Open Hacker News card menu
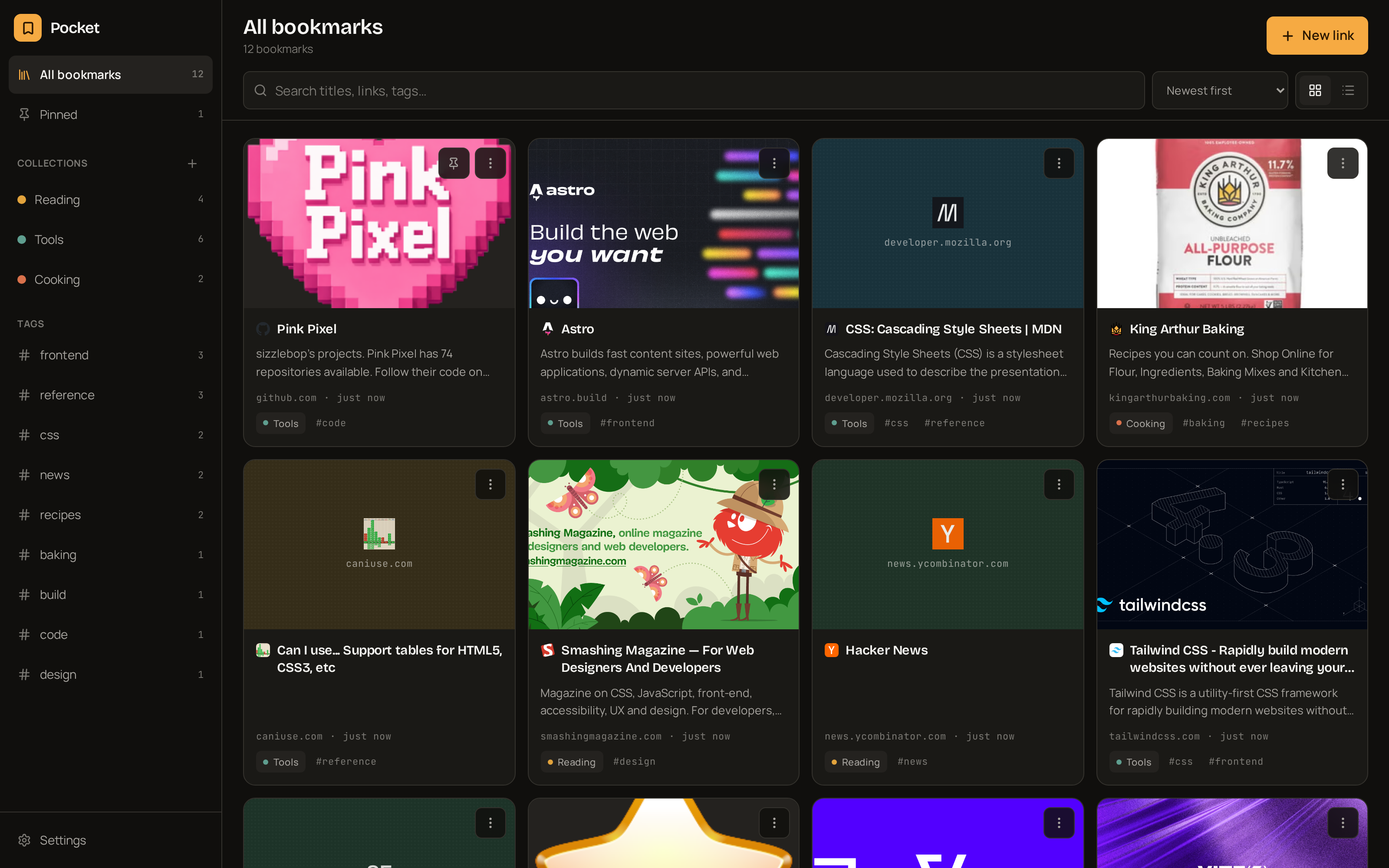 pyautogui.click(x=1059, y=484)
